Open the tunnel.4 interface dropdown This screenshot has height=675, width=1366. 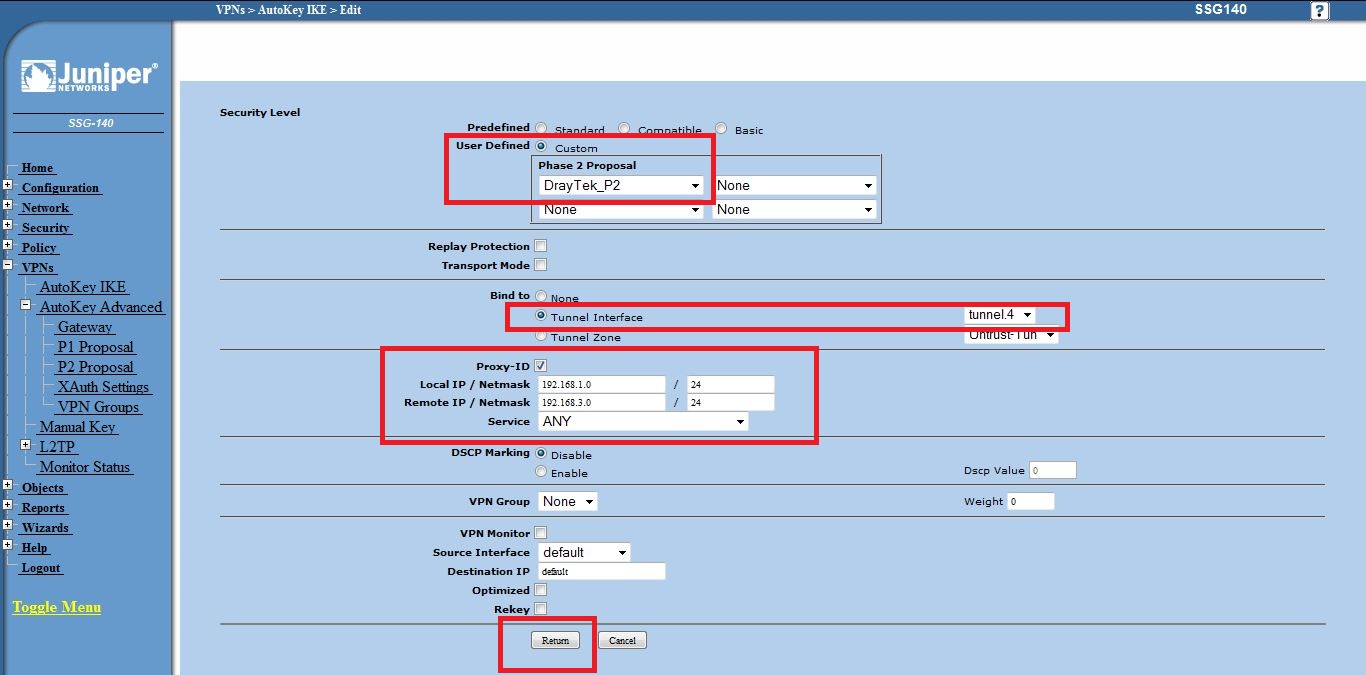999,315
